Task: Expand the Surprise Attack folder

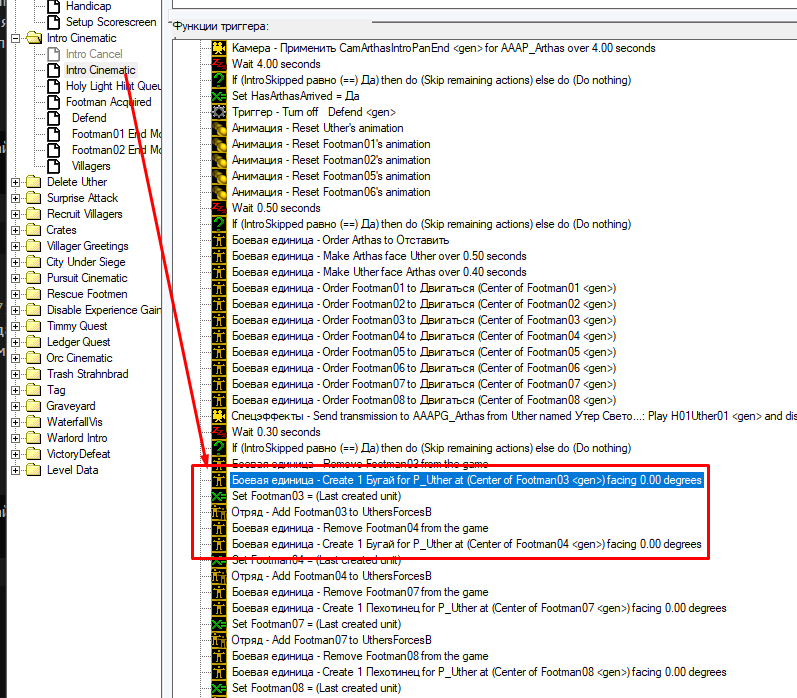Action: coord(16,198)
